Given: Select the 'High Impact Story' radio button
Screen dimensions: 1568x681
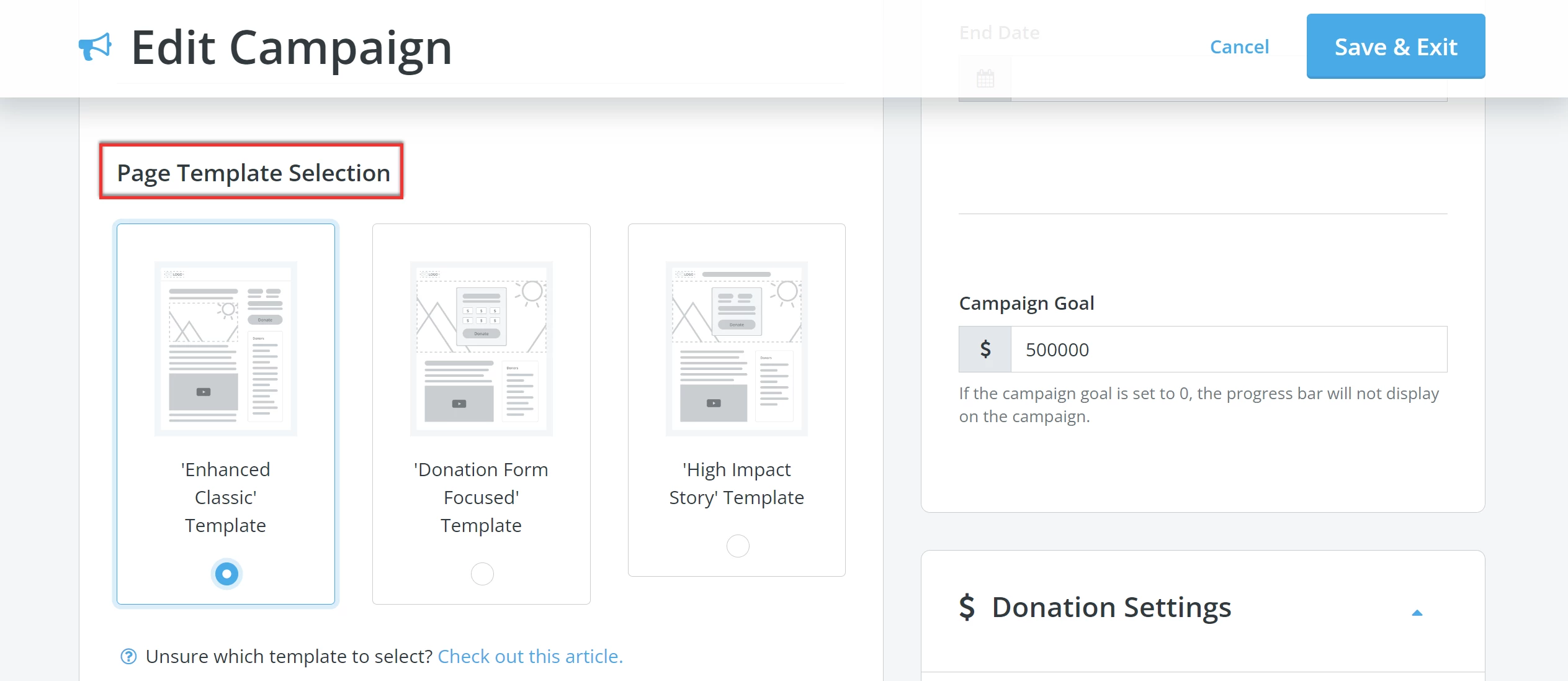Looking at the screenshot, I should 737,546.
